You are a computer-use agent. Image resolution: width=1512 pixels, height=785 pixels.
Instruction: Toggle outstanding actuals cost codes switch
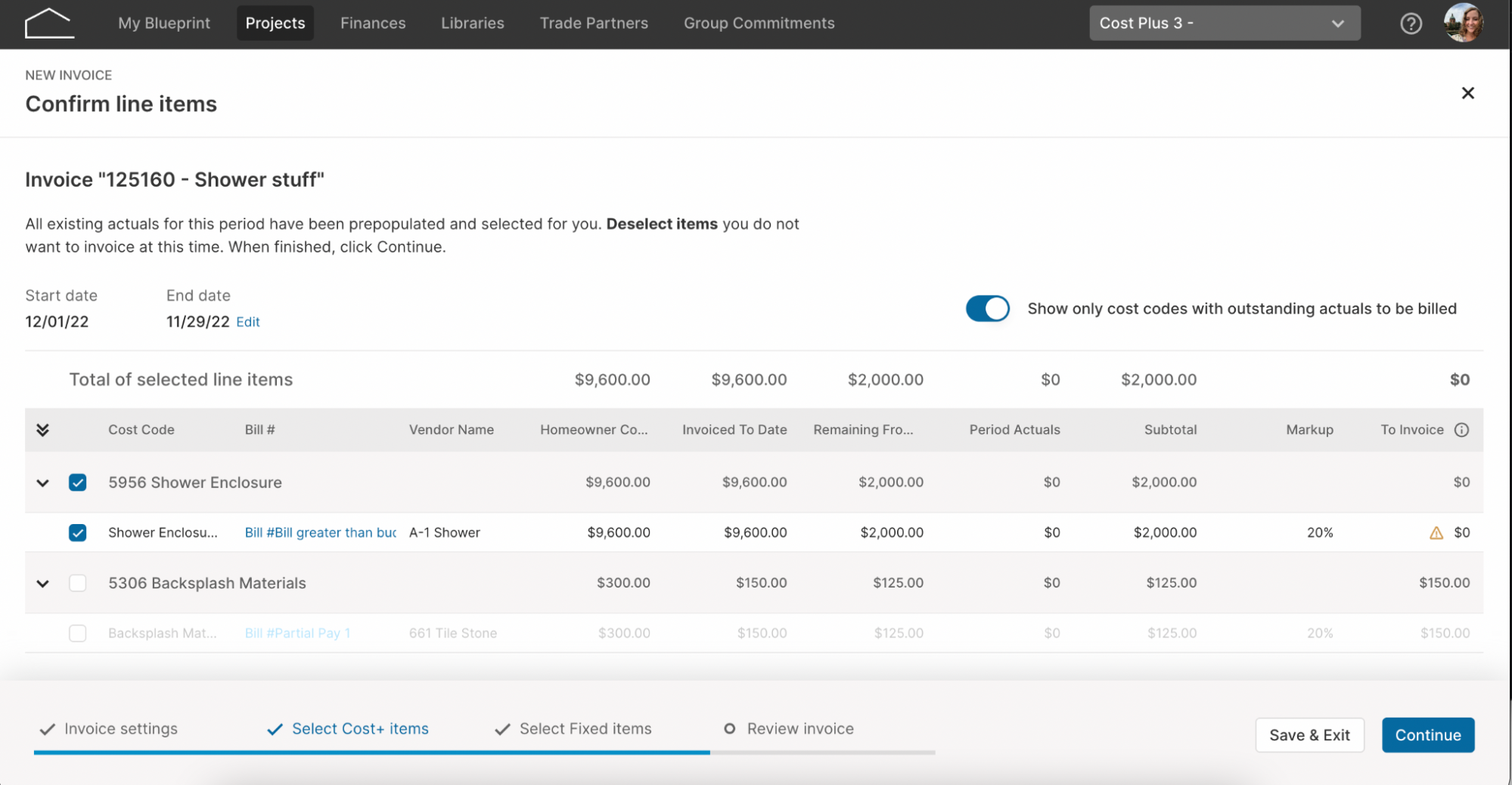(x=987, y=309)
